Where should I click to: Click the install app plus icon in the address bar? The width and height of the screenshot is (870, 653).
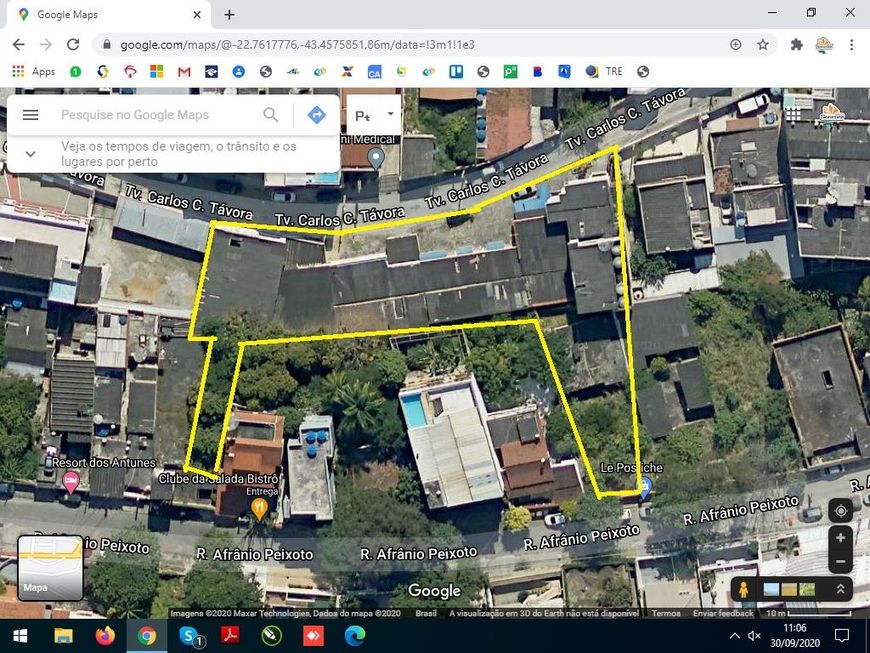736,44
